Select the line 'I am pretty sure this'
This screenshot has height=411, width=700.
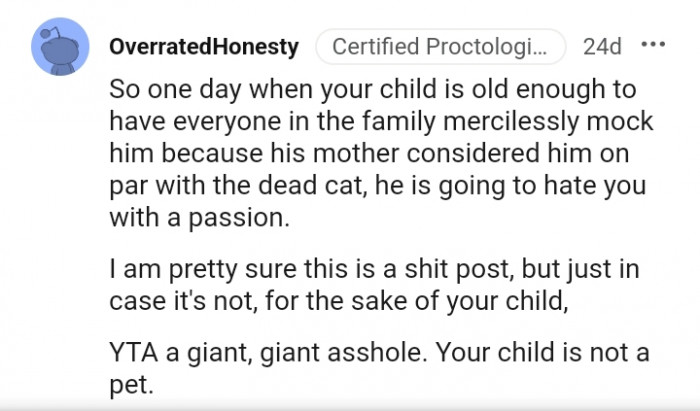point(374,269)
